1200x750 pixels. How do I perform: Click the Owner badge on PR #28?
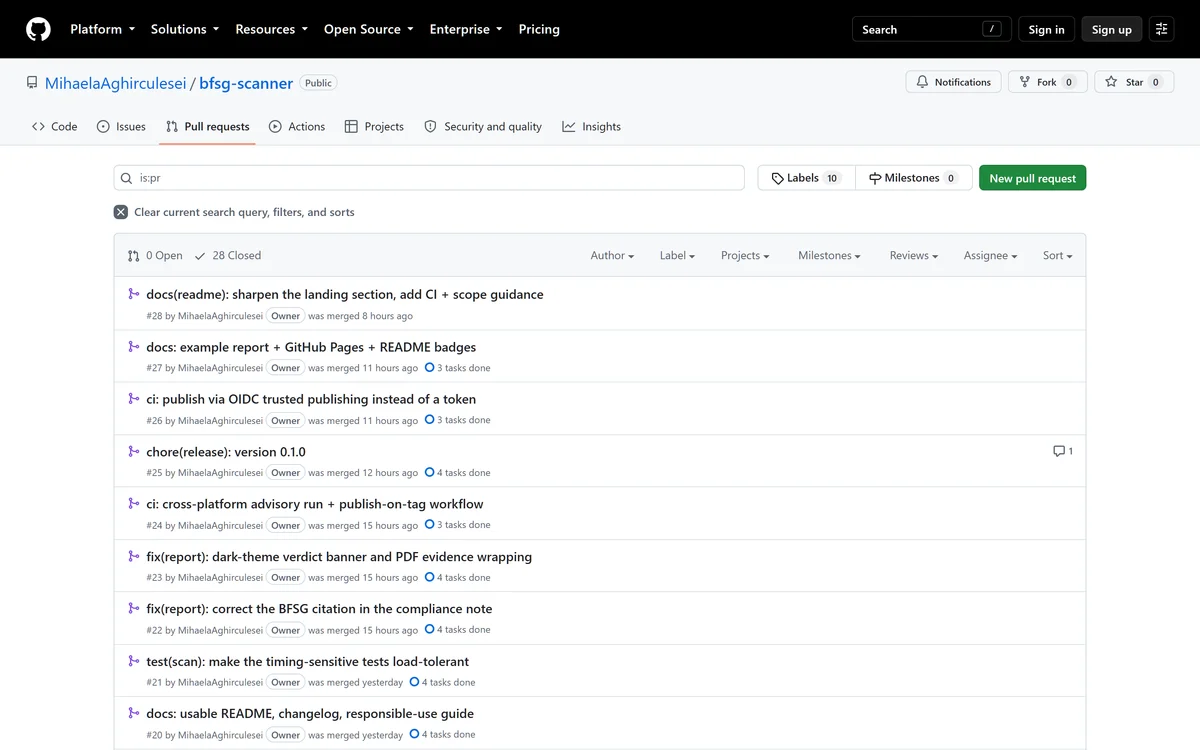click(x=285, y=316)
